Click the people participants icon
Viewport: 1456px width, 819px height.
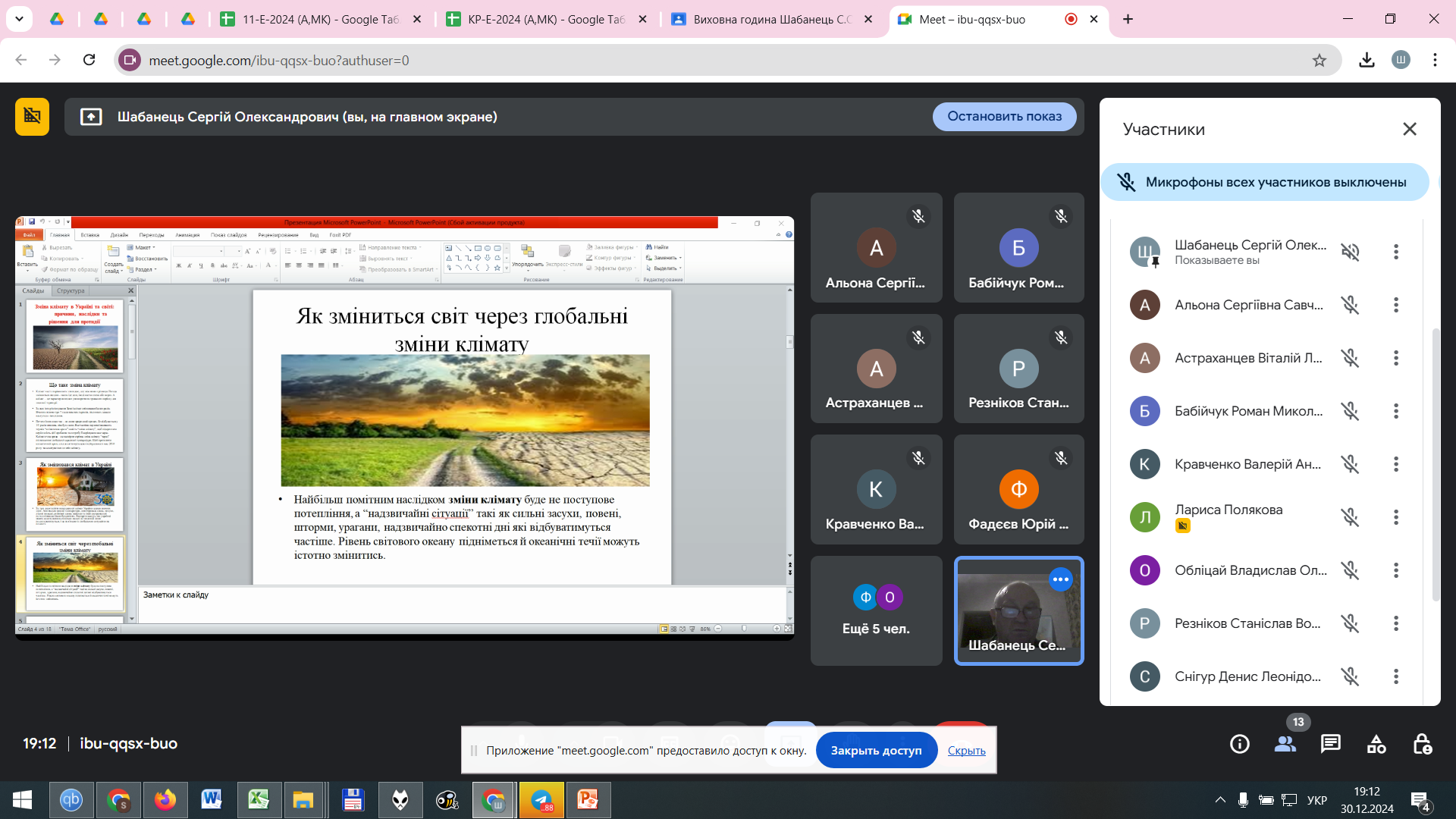tap(1285, 744)
